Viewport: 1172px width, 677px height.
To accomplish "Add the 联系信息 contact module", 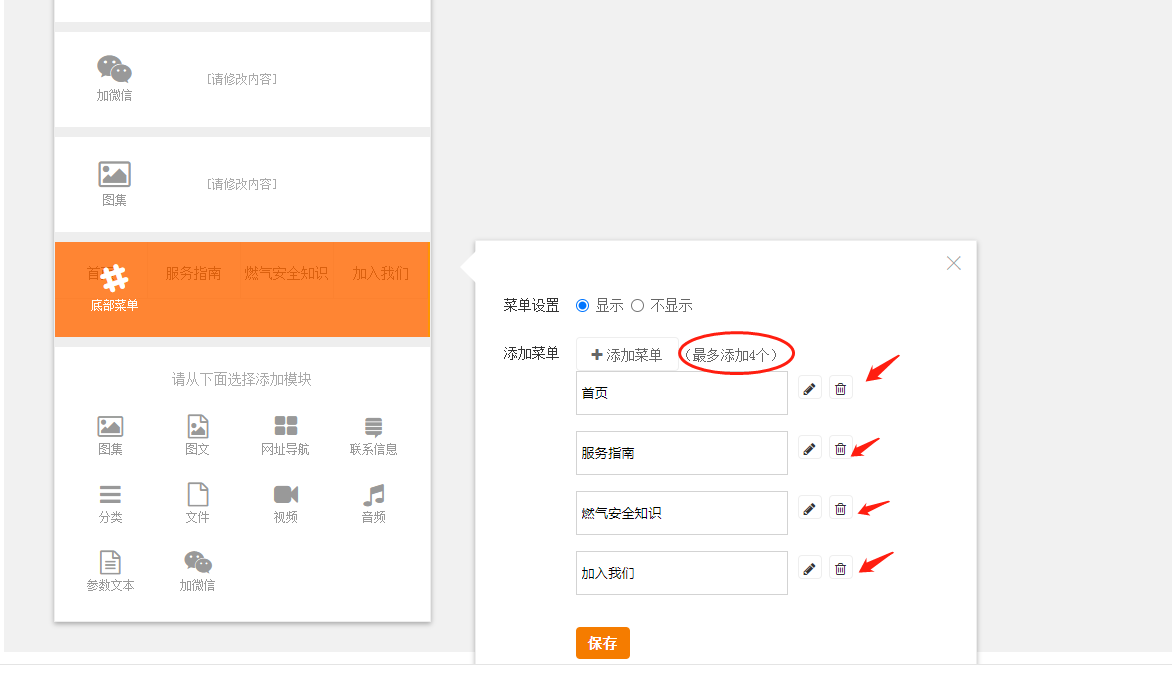I will click(x=373, y=435).
